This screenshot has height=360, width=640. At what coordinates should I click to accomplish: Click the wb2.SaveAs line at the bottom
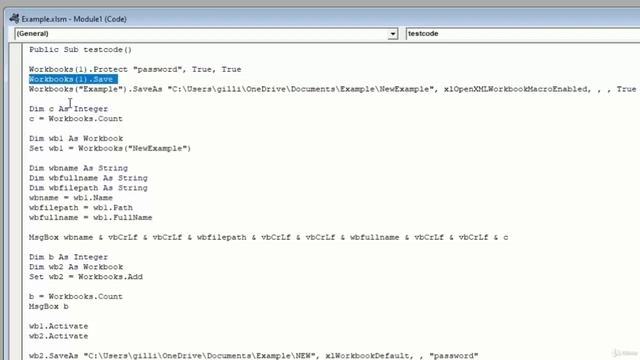253,356
